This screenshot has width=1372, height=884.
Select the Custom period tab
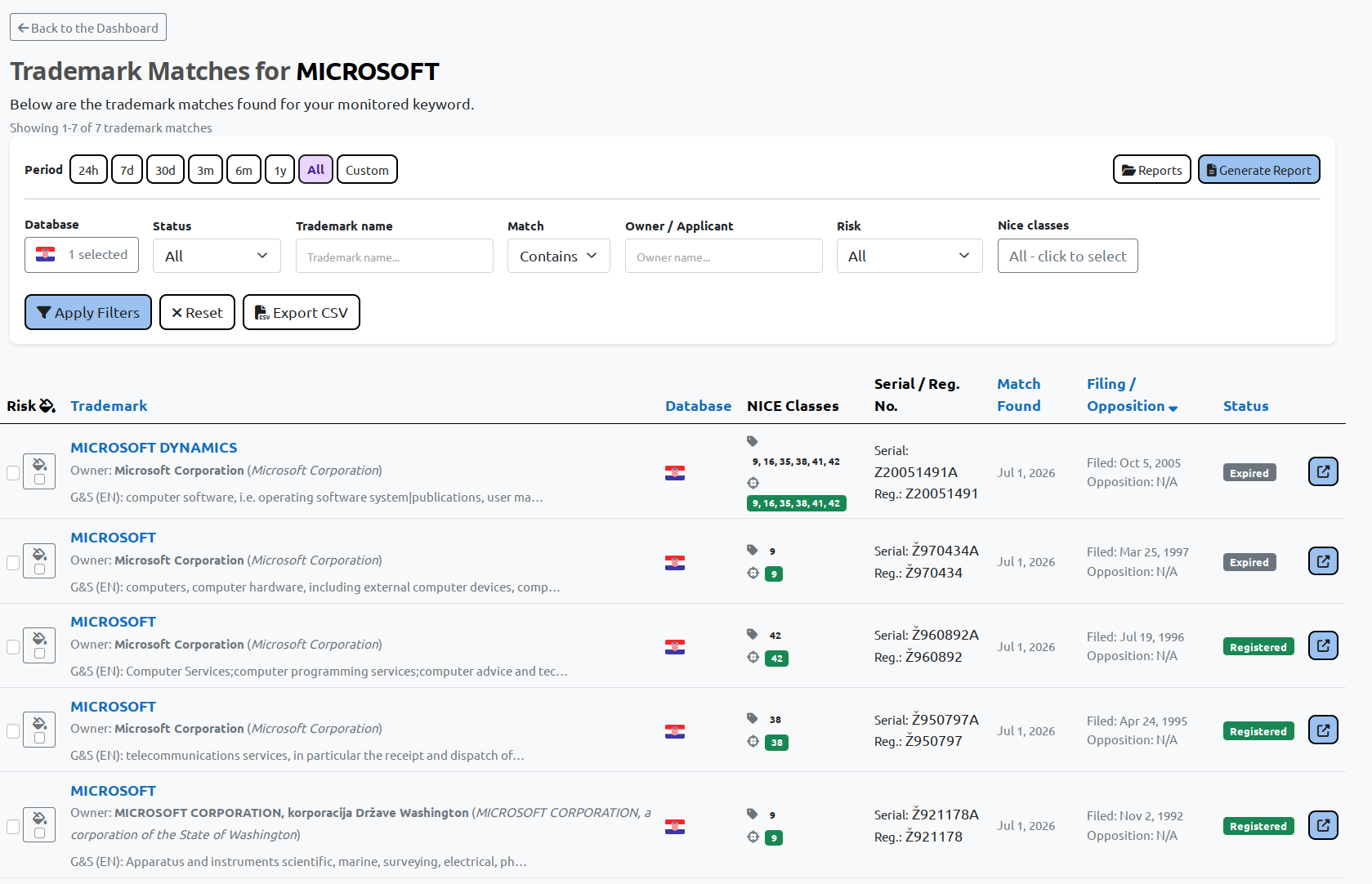click(367, 170)
